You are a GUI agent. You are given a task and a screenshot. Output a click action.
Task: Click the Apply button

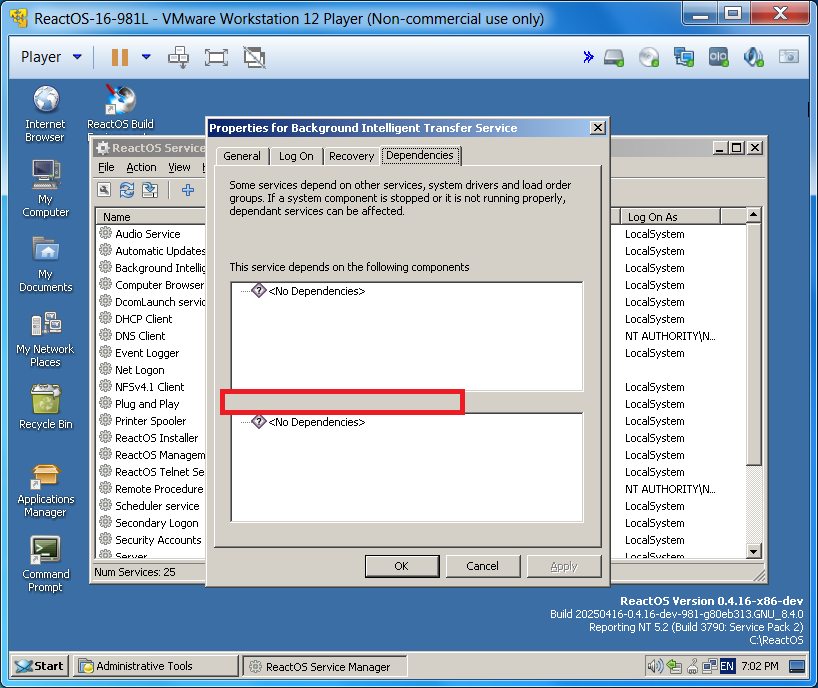point(564,566)
